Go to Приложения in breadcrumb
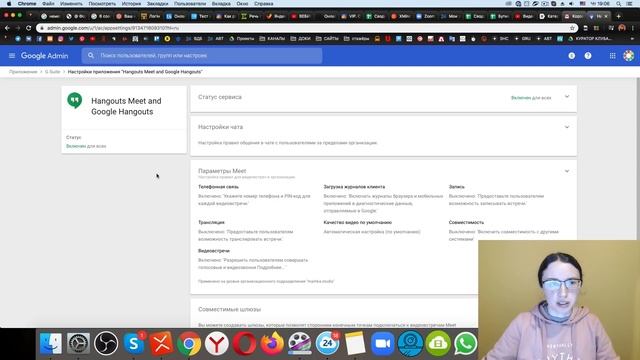Viewport: 640px width, 360px height. pos(23,72)
